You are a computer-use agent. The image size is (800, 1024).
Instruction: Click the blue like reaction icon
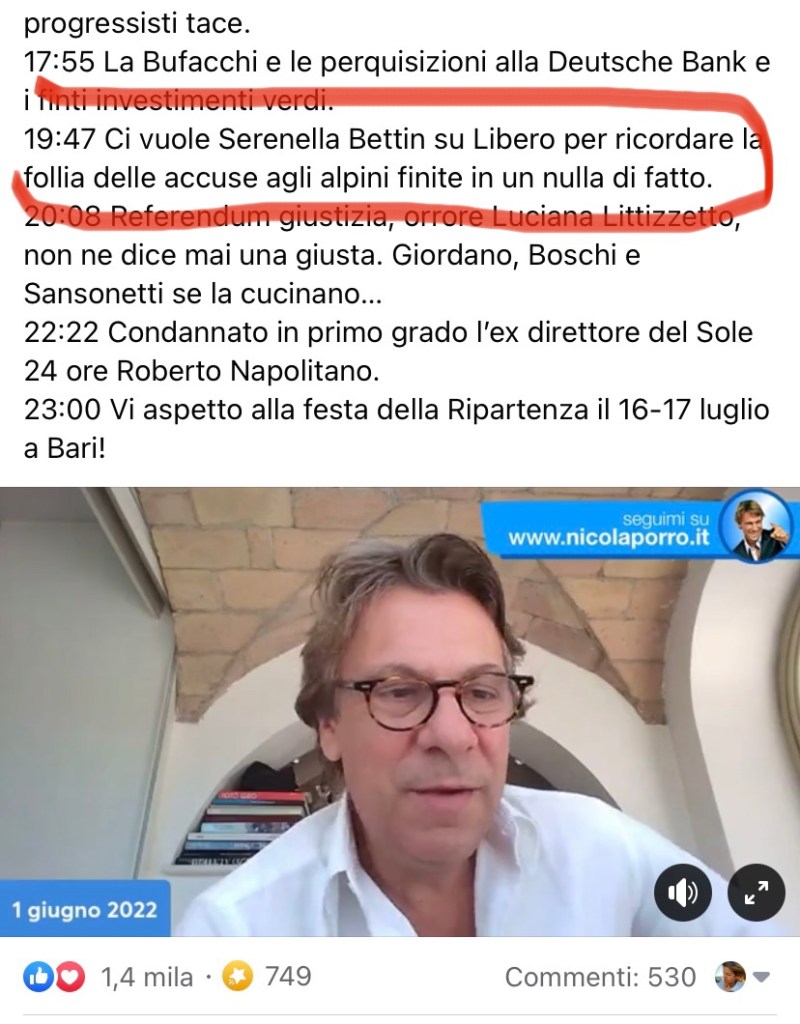tap(38, 977)
